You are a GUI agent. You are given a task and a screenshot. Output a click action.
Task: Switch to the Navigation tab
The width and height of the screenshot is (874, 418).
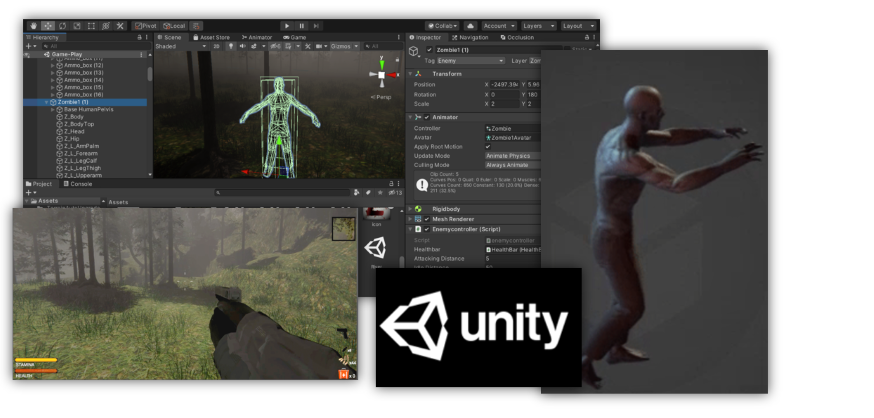[470, 37]
